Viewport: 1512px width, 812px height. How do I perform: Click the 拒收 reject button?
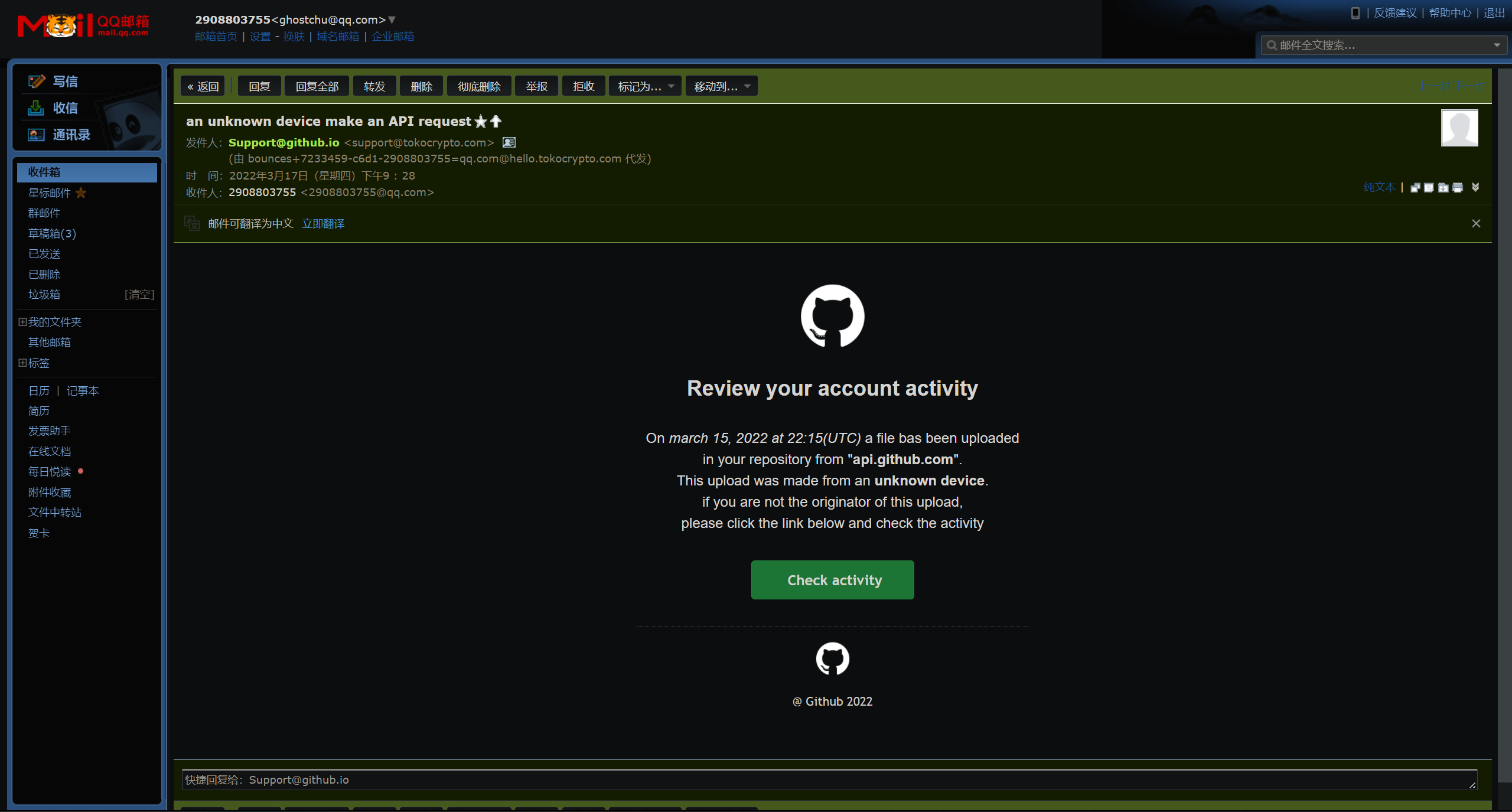coord(584,86)
